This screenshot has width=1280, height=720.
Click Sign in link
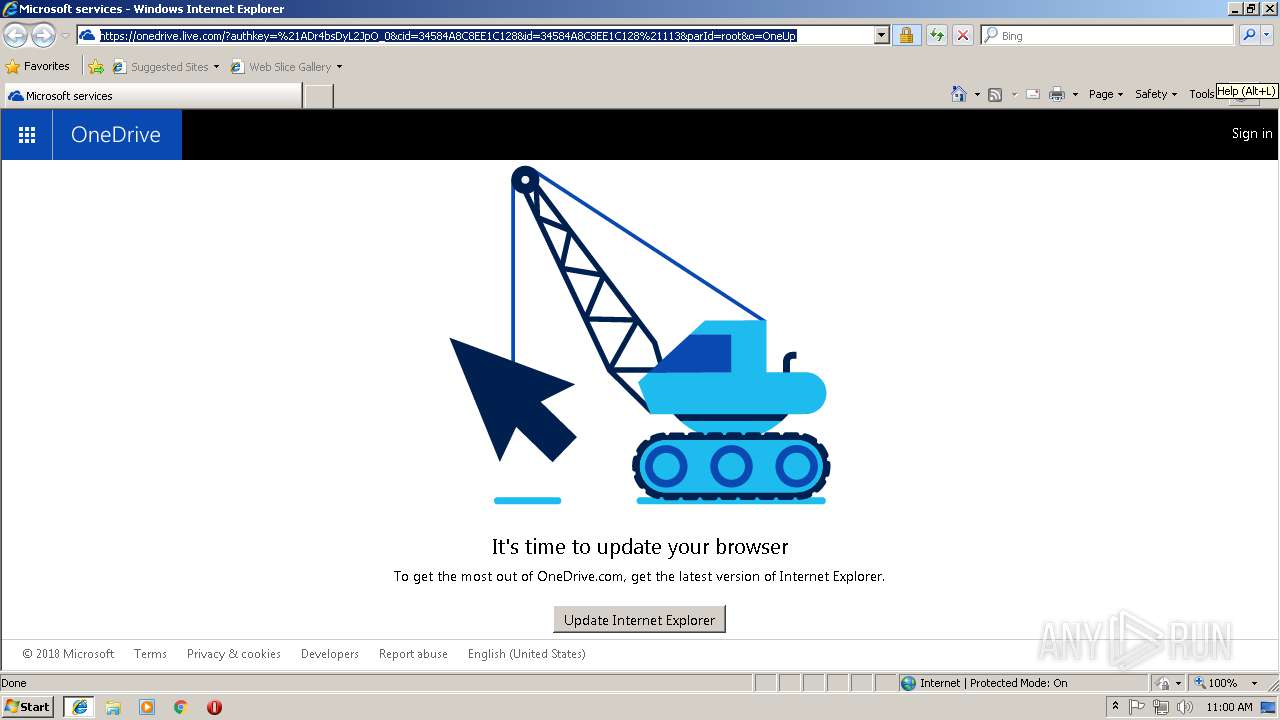[1252, 134]
